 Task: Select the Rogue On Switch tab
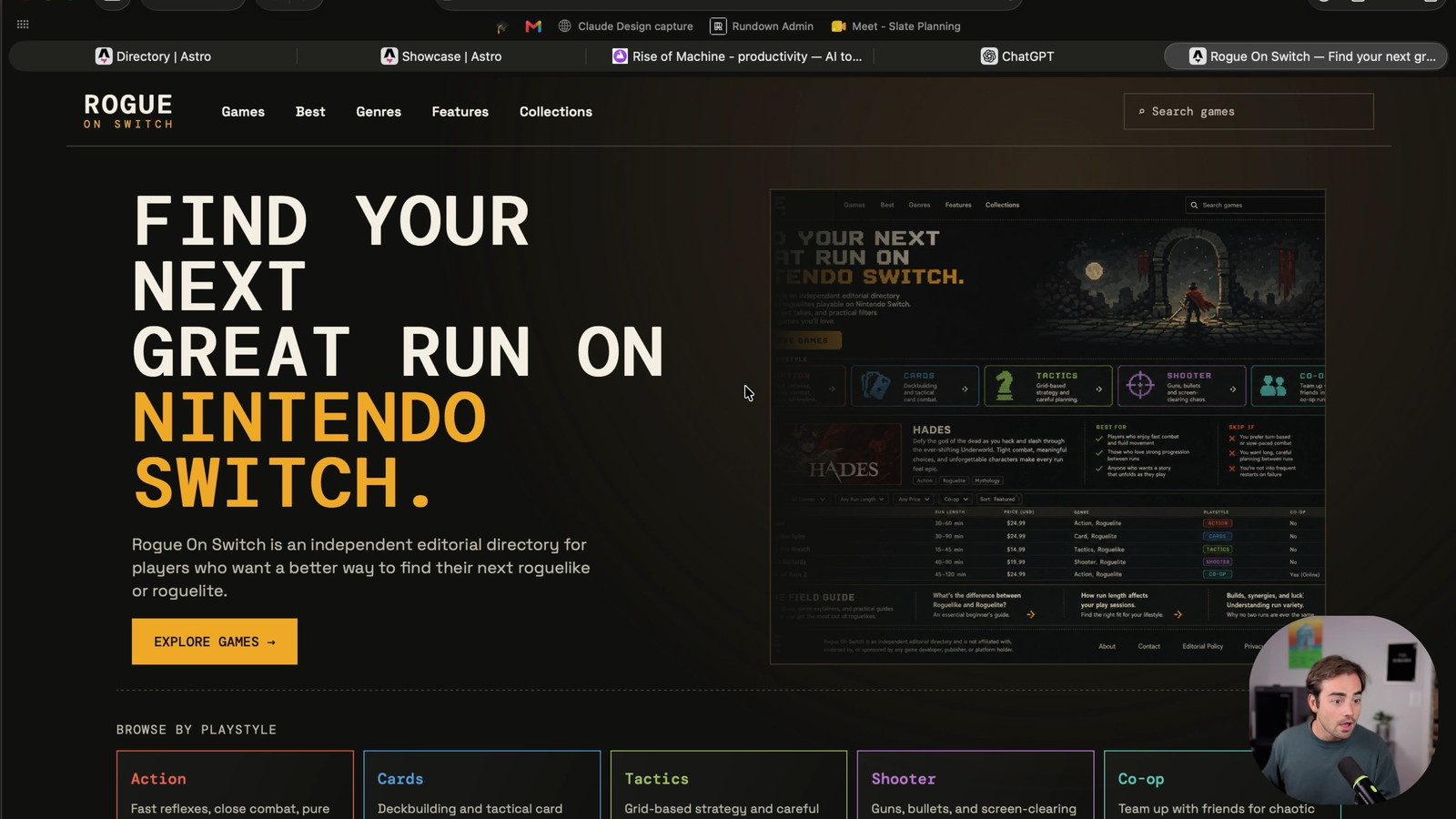click(1306, 56)
